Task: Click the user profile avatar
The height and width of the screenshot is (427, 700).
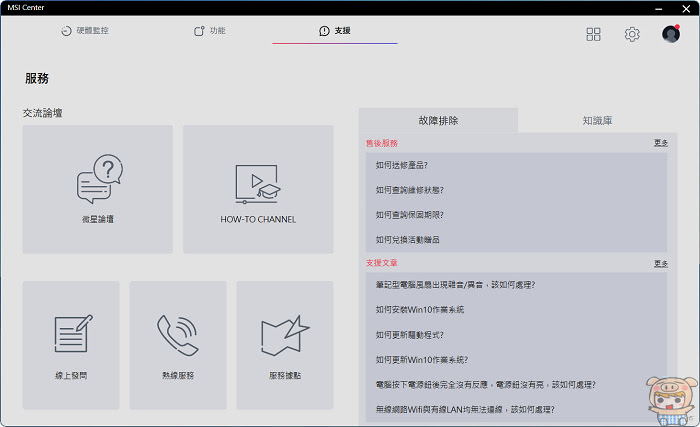Action: 671,33
